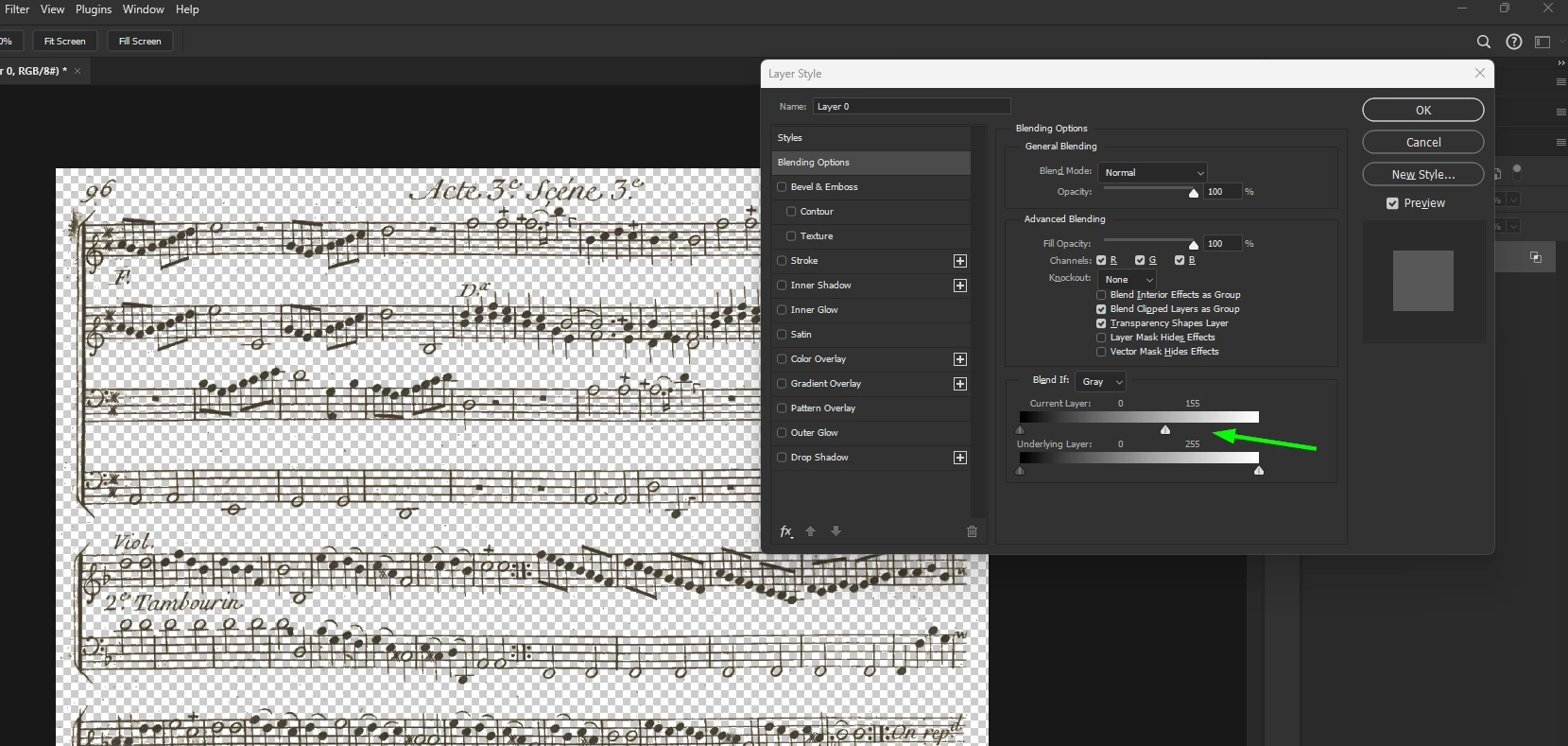Add another Color Overlay with plus icon
Screen dimensions: 1568x746
point(960,359)
